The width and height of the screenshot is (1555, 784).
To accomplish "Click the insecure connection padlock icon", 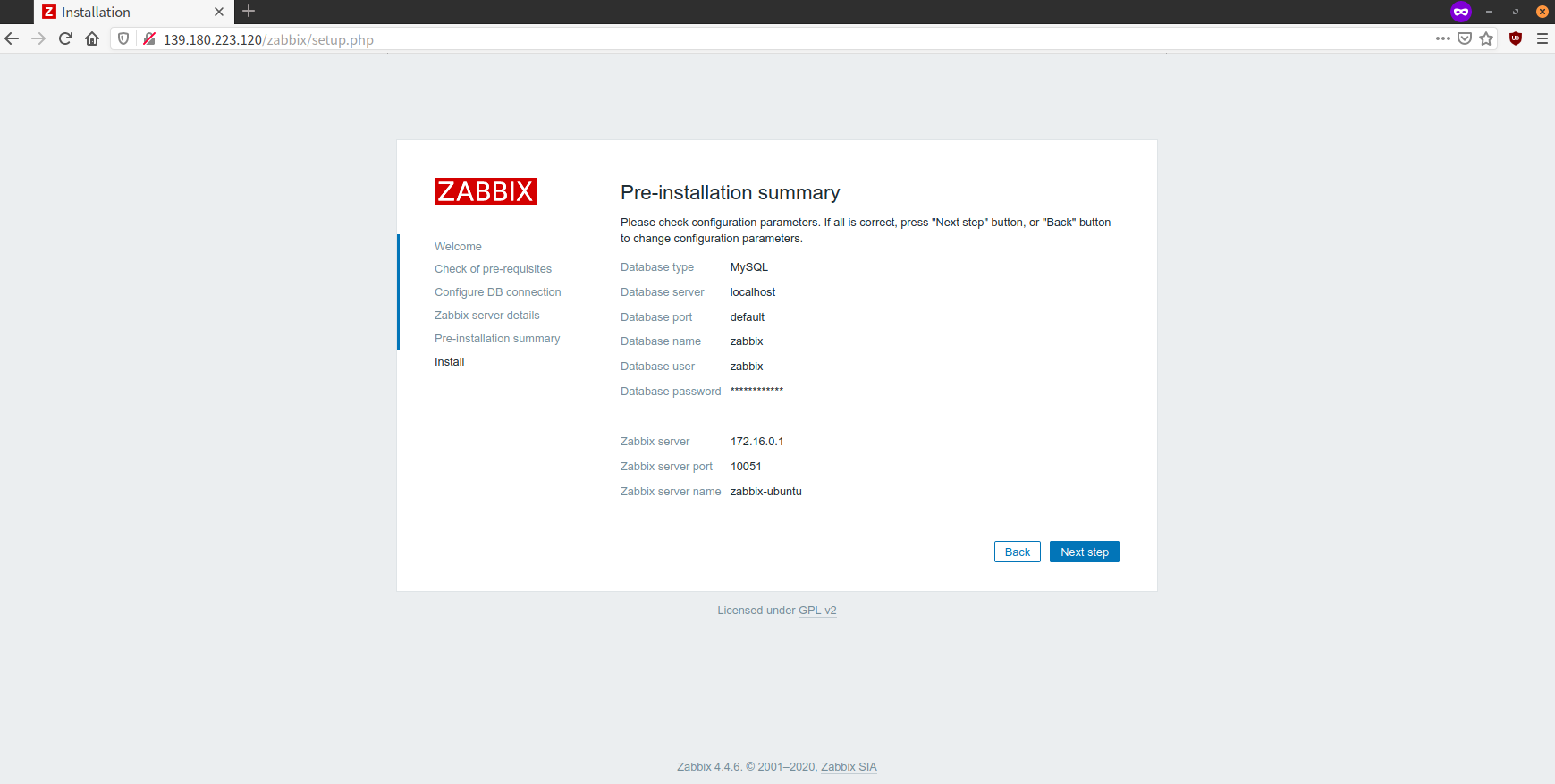I will (149, 38).
